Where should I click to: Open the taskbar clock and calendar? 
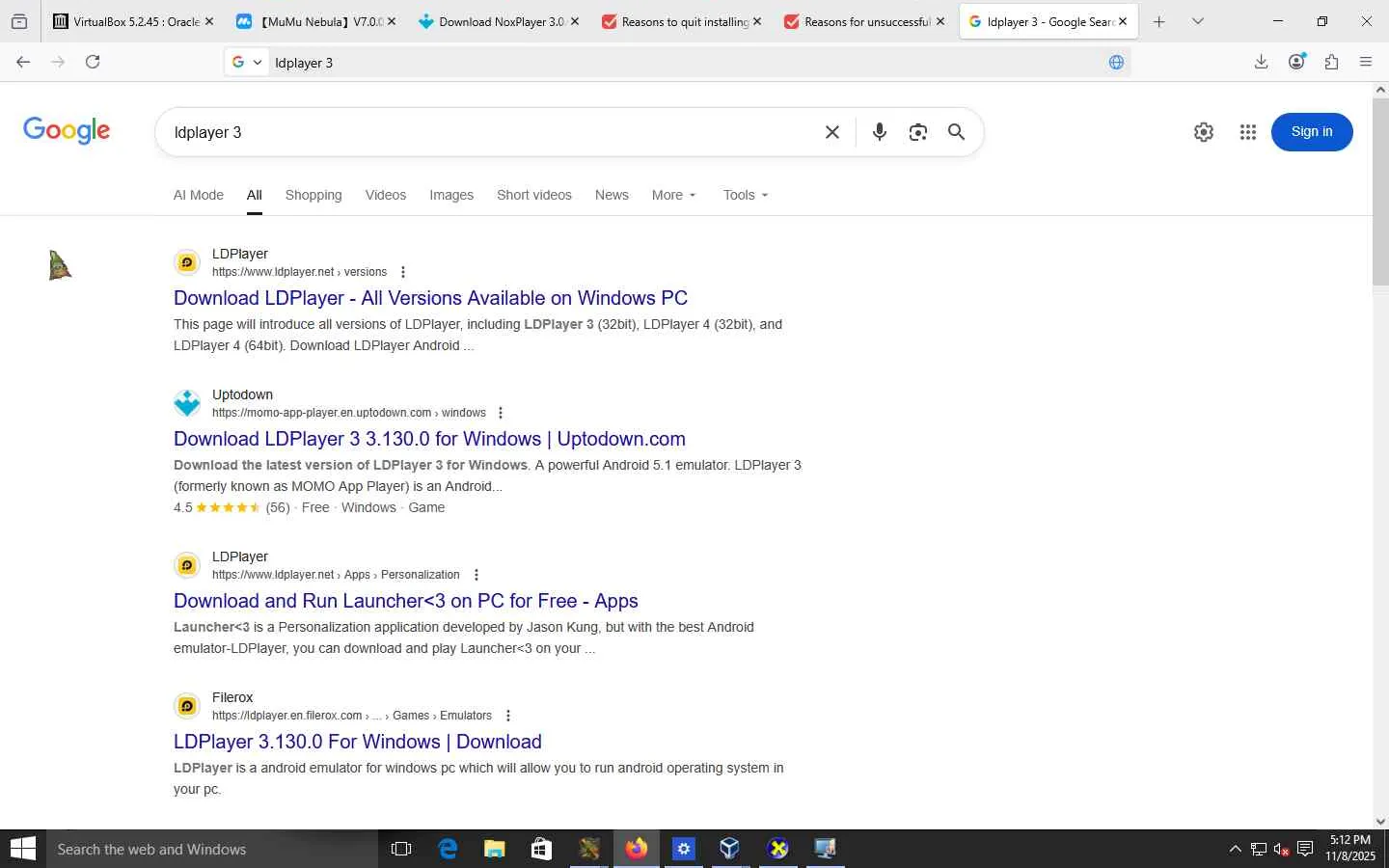(1349, 849)
